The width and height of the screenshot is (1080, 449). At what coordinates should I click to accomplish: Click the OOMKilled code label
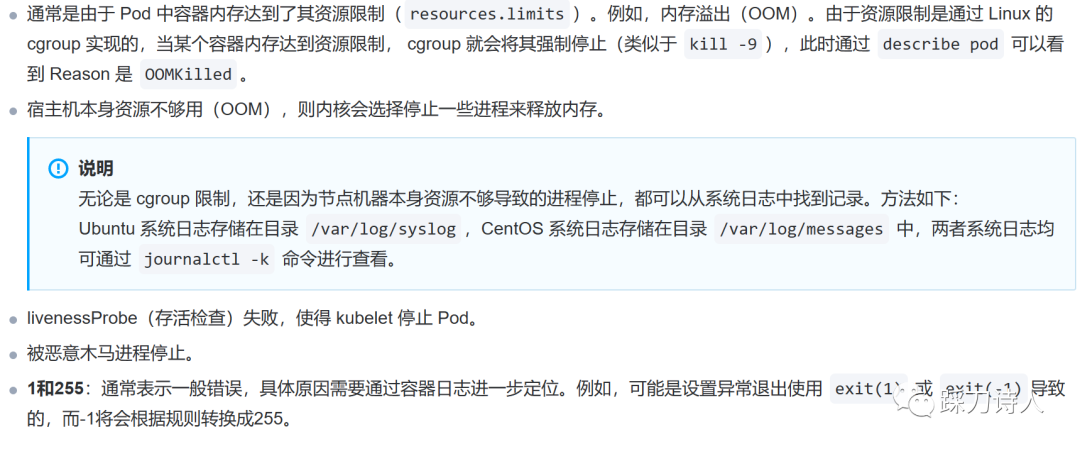(x=189, y=75)
